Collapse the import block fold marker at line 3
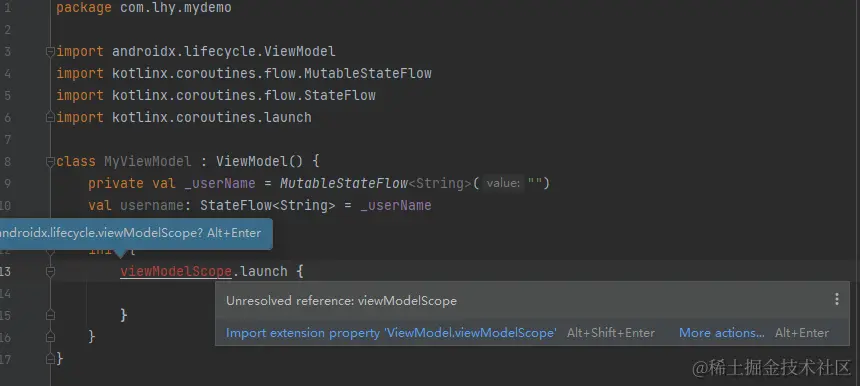 (50, 52)
